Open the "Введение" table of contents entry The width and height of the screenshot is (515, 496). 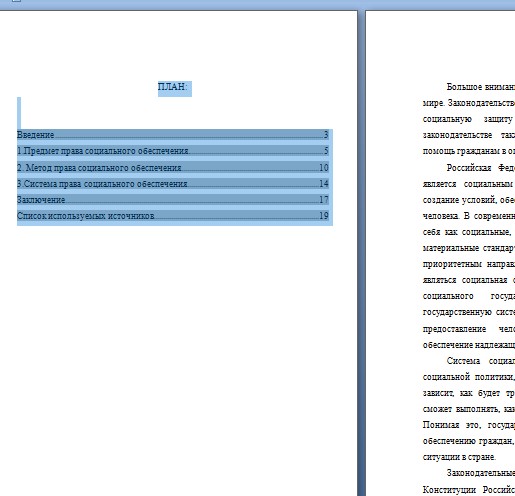(36, 135)
